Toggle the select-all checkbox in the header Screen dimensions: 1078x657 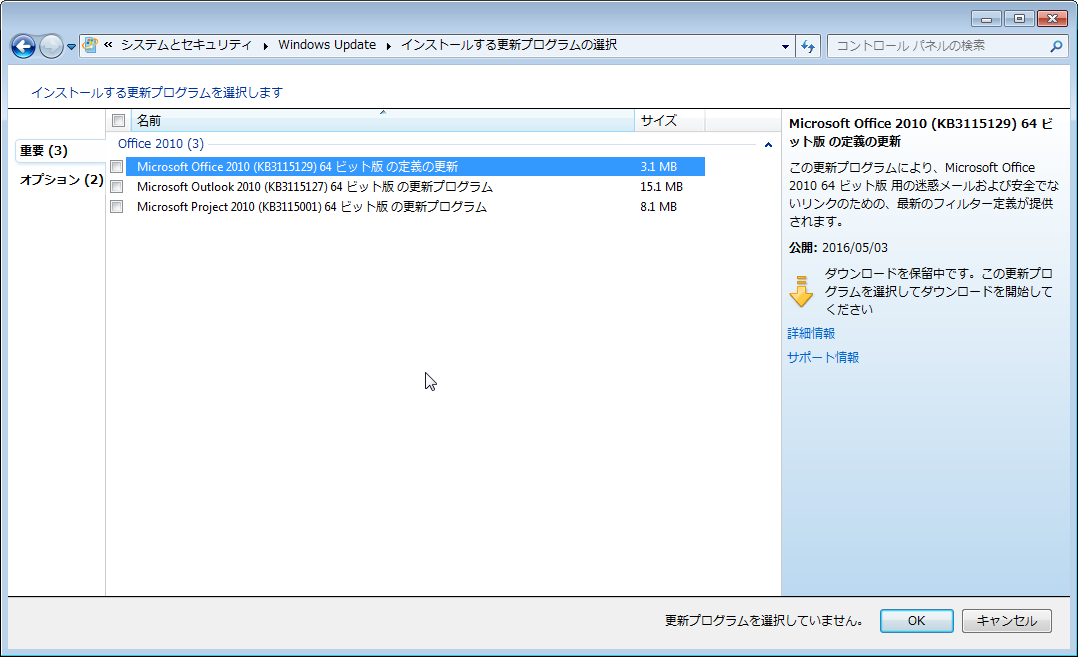tap(118, 121)
